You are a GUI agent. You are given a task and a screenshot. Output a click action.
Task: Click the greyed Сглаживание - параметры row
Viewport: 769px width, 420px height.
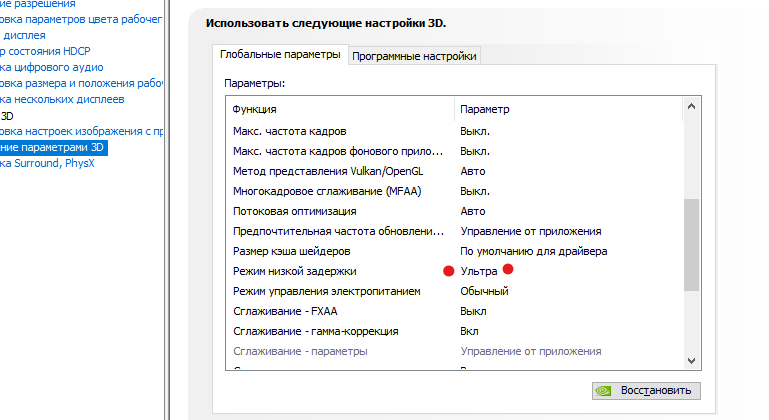click(454, 352)
